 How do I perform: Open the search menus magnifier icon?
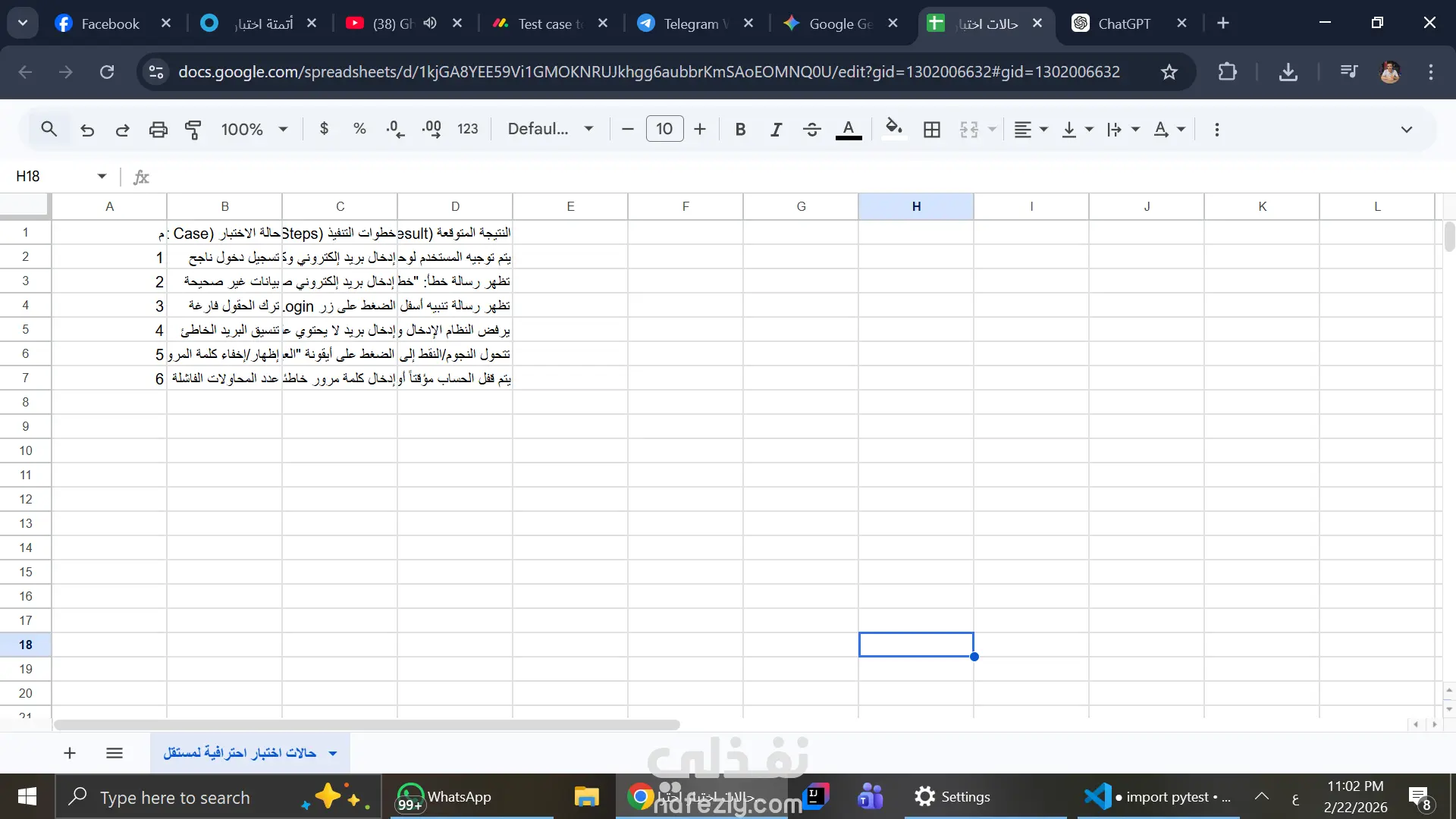point(49,129)
